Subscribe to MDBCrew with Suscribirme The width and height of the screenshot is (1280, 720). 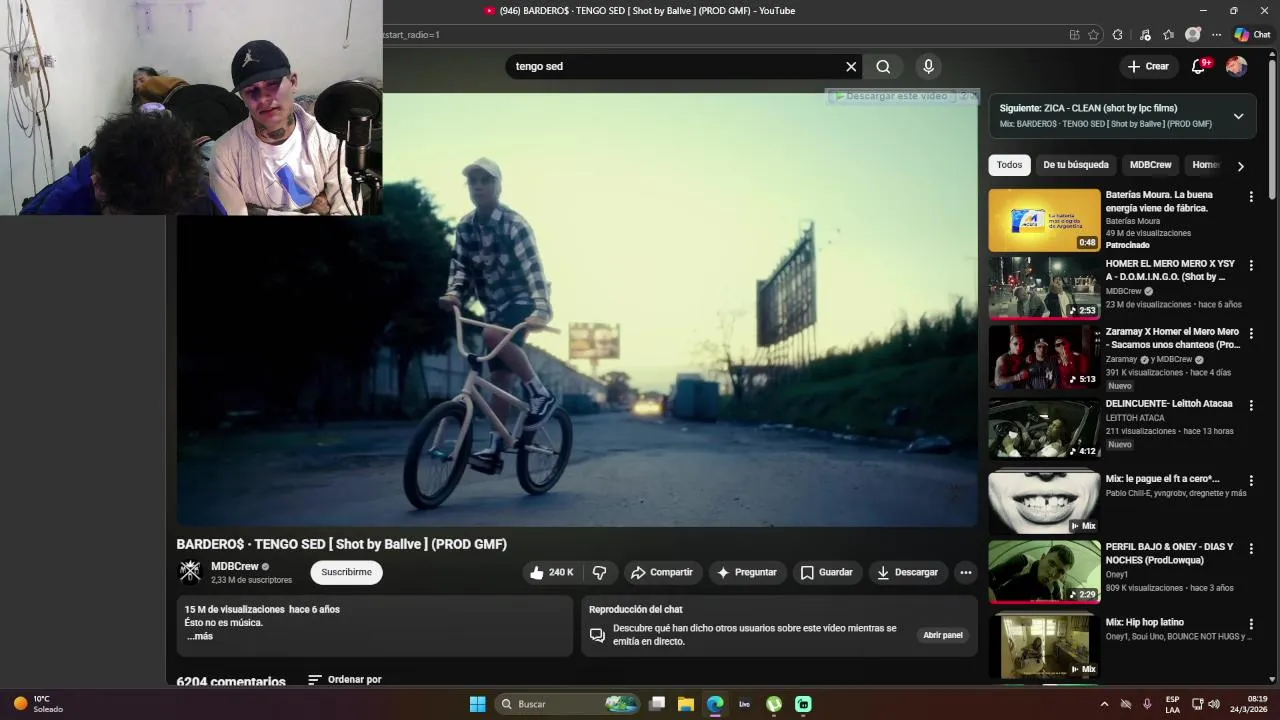[x=346, y=573]
